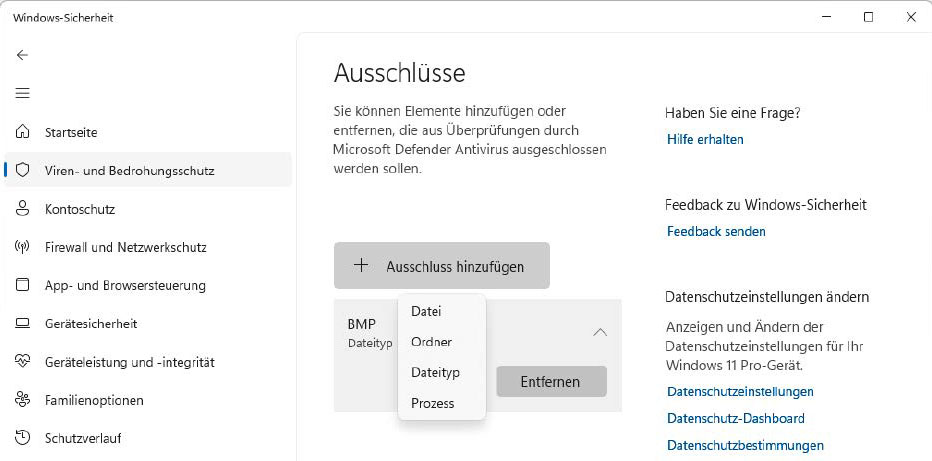The width and height of the screenshot is (932, 461).
Task: Open Schutzverlauf history icon
Action: click(x=22, y=438)
